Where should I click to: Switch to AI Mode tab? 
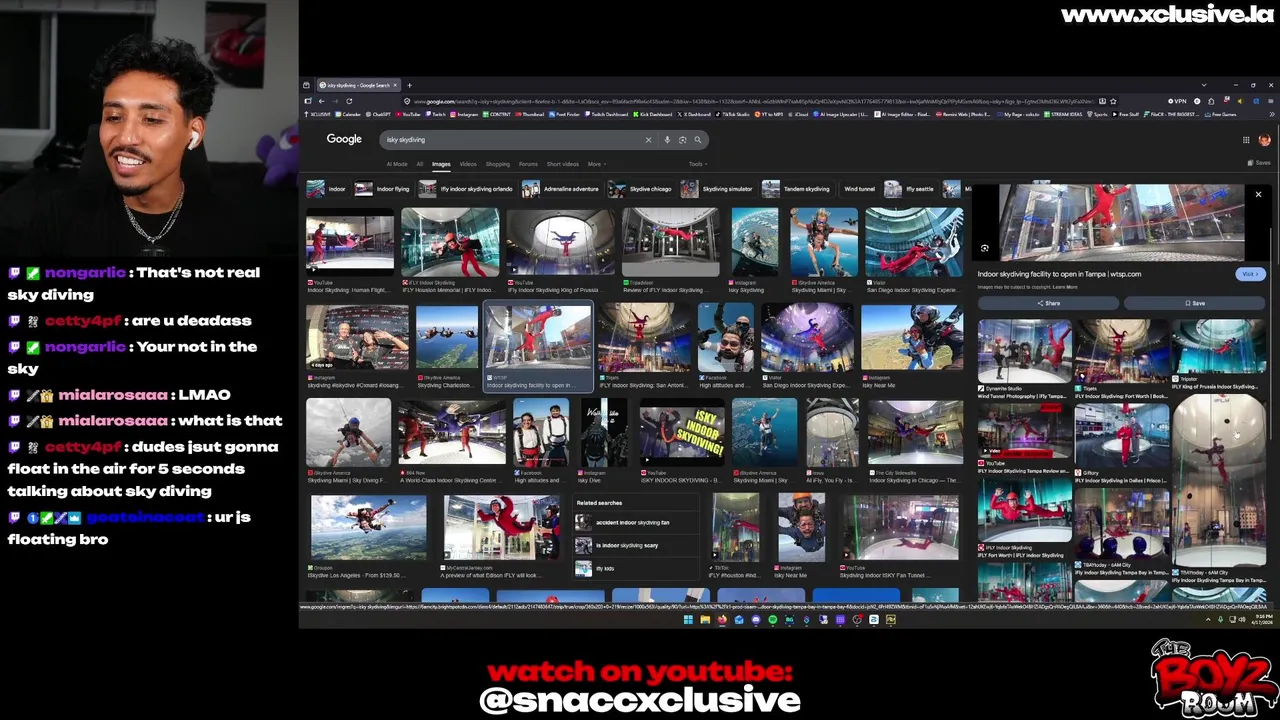coord(397,164)
